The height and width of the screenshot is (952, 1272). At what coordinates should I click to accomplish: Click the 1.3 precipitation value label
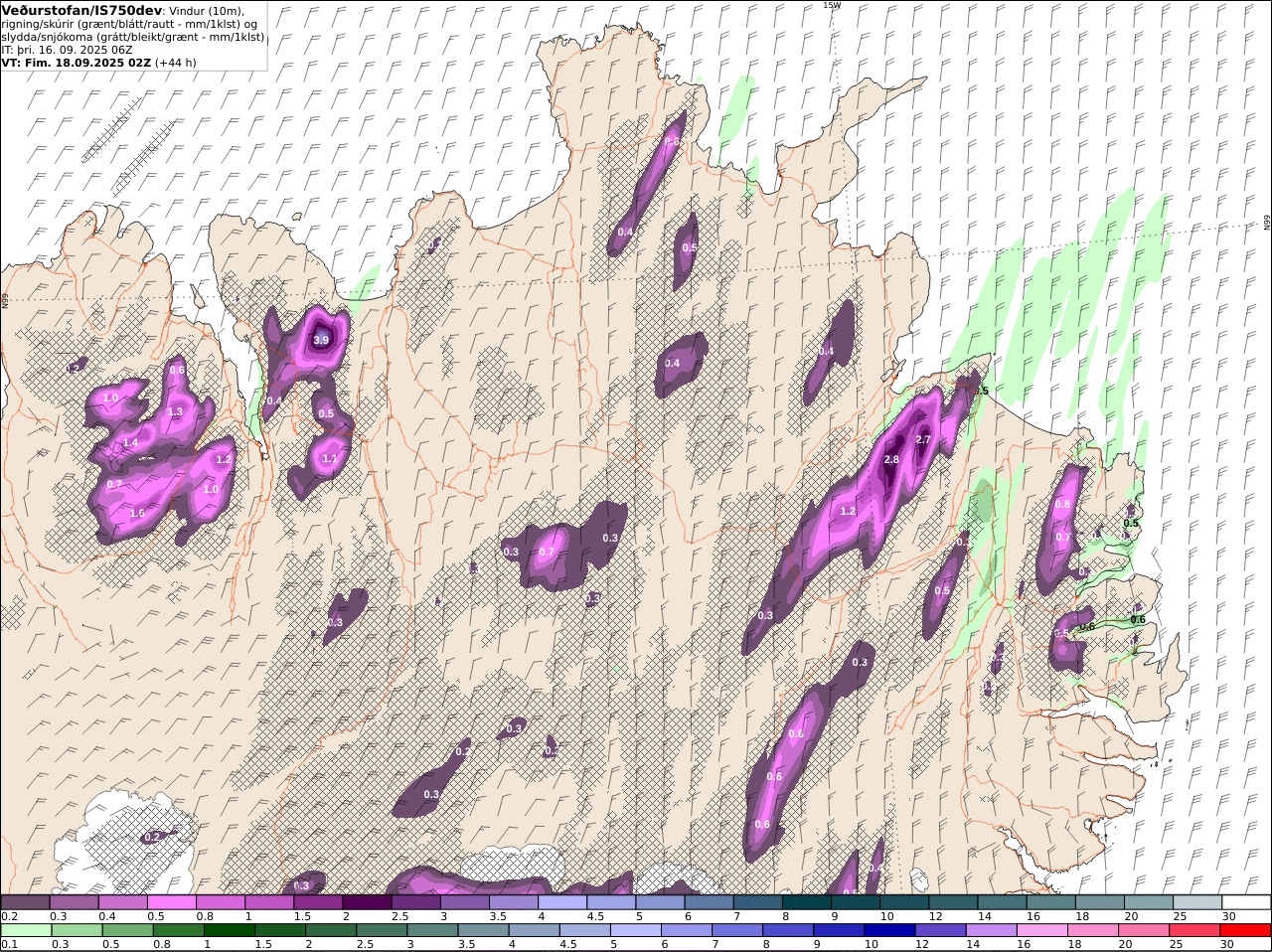click(176, 412)
